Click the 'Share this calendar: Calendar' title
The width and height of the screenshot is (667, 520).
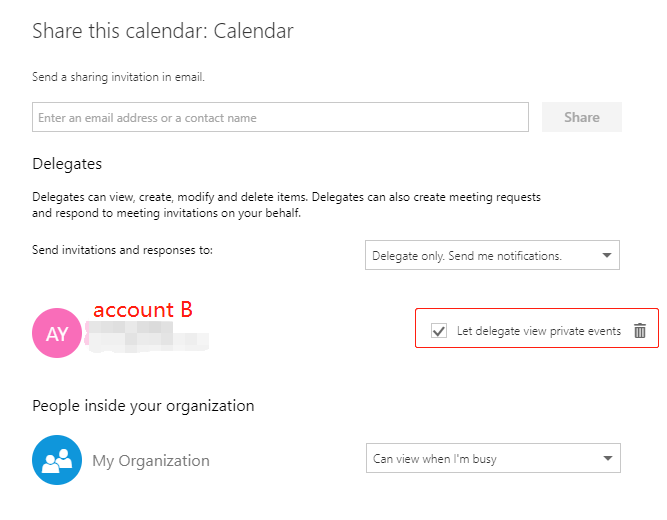click(x=163, y=31)
